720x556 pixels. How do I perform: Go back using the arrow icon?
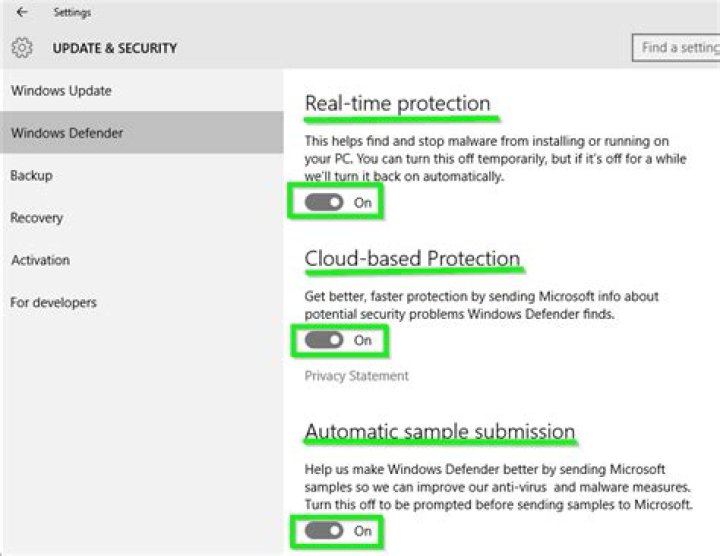click(x=22, y=12)
